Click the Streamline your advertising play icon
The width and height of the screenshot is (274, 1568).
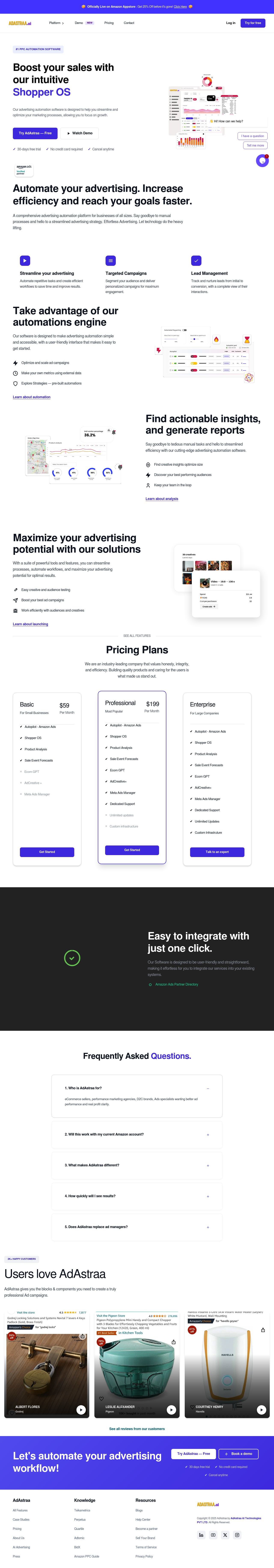[x=25, y=260]
